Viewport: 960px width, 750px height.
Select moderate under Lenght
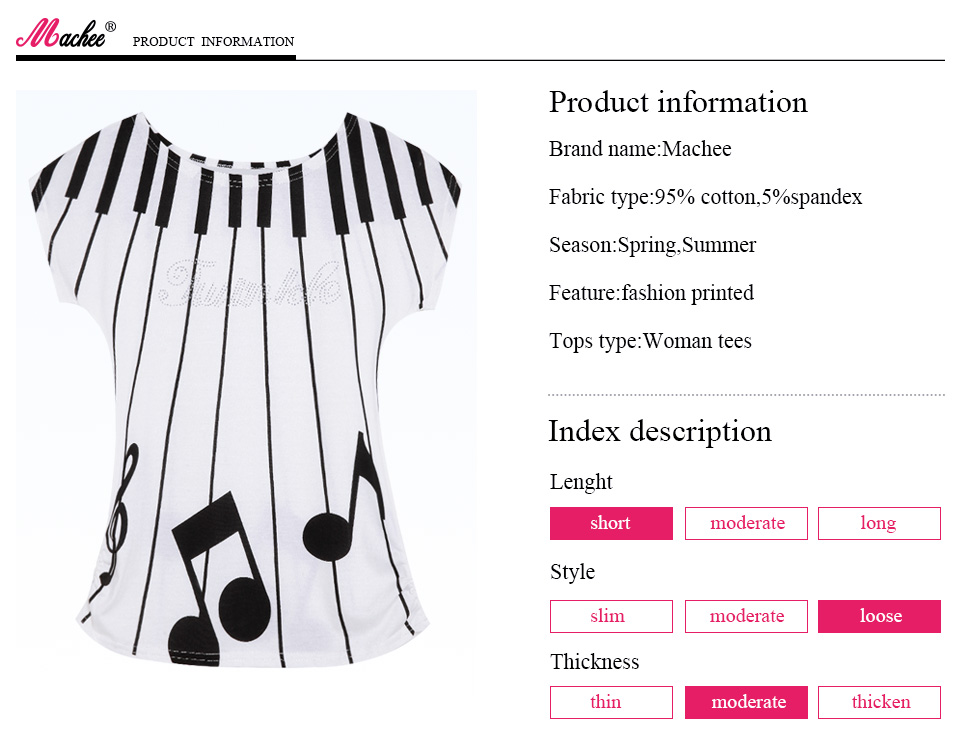click(x=746, y=523)
